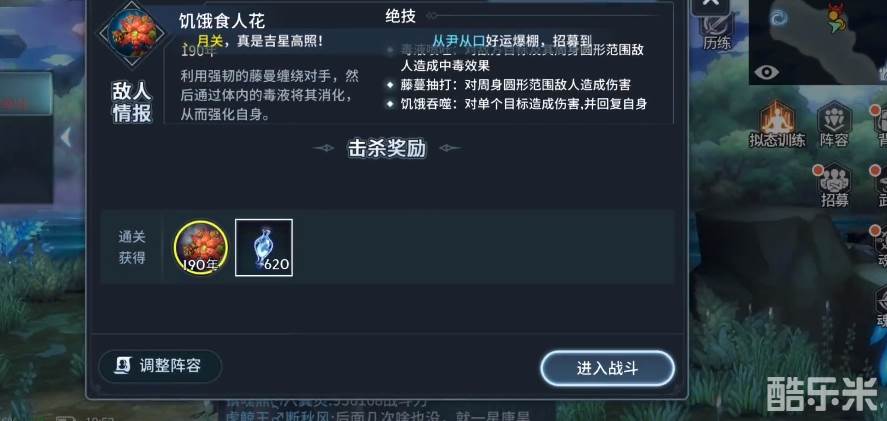Open the 拟态训练 training icon
Image resolution: width=887 pixels, height=421 pixels.
777,124
